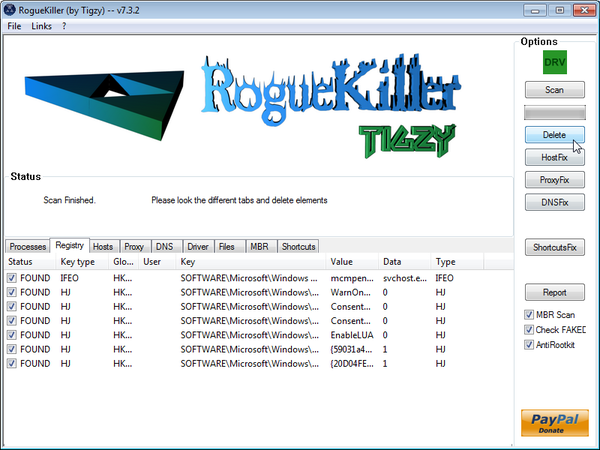Image resolution: width=600 pixels, height=450 pixels.
Task: Toggle the Check FAKED checkbox
Action: coord(529,329)
